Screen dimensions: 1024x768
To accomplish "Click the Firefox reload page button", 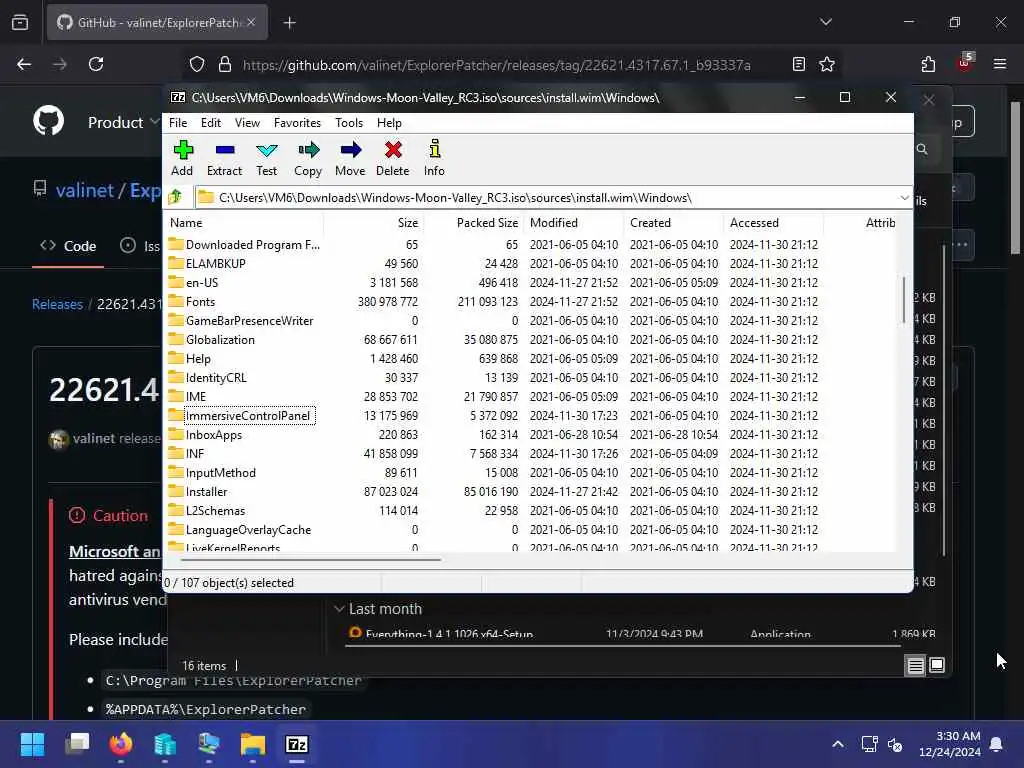I will (x=96, y=64).
